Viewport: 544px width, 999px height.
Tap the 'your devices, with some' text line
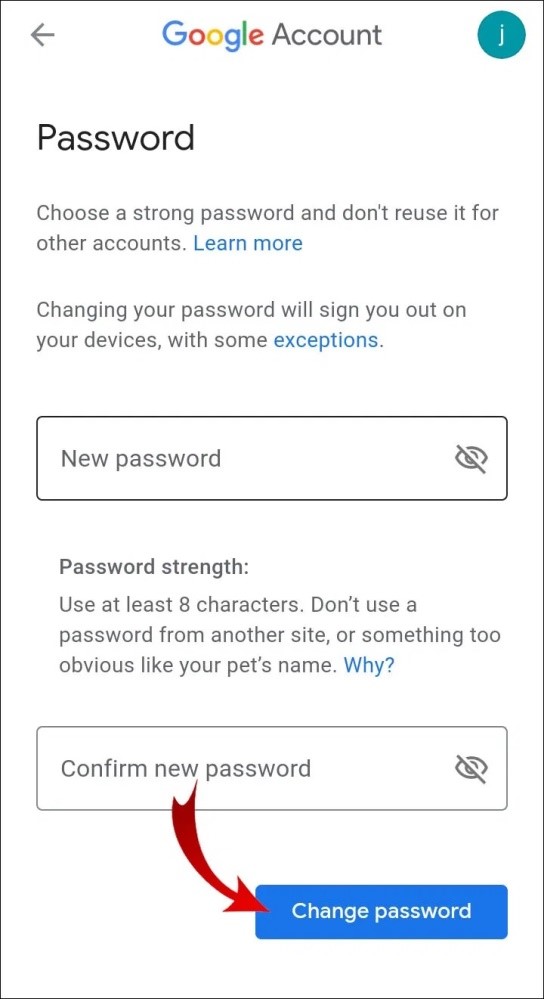[152, 340]
